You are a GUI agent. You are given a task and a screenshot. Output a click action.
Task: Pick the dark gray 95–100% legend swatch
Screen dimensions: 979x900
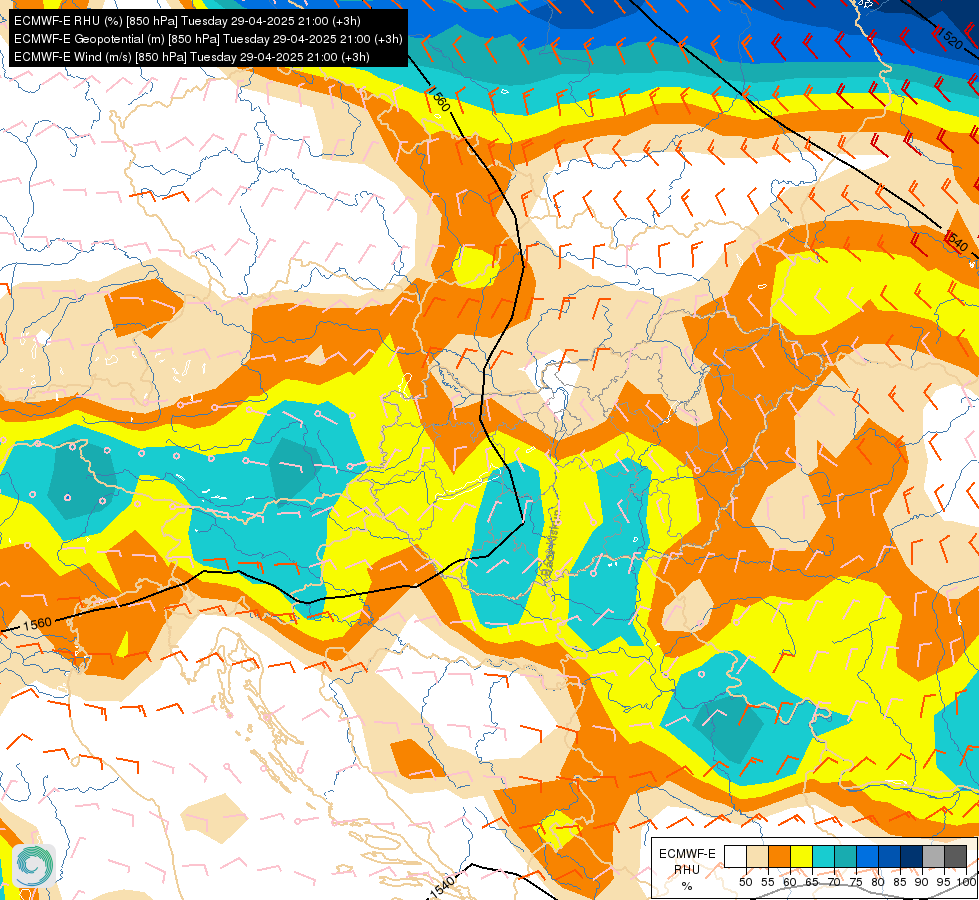955,856
